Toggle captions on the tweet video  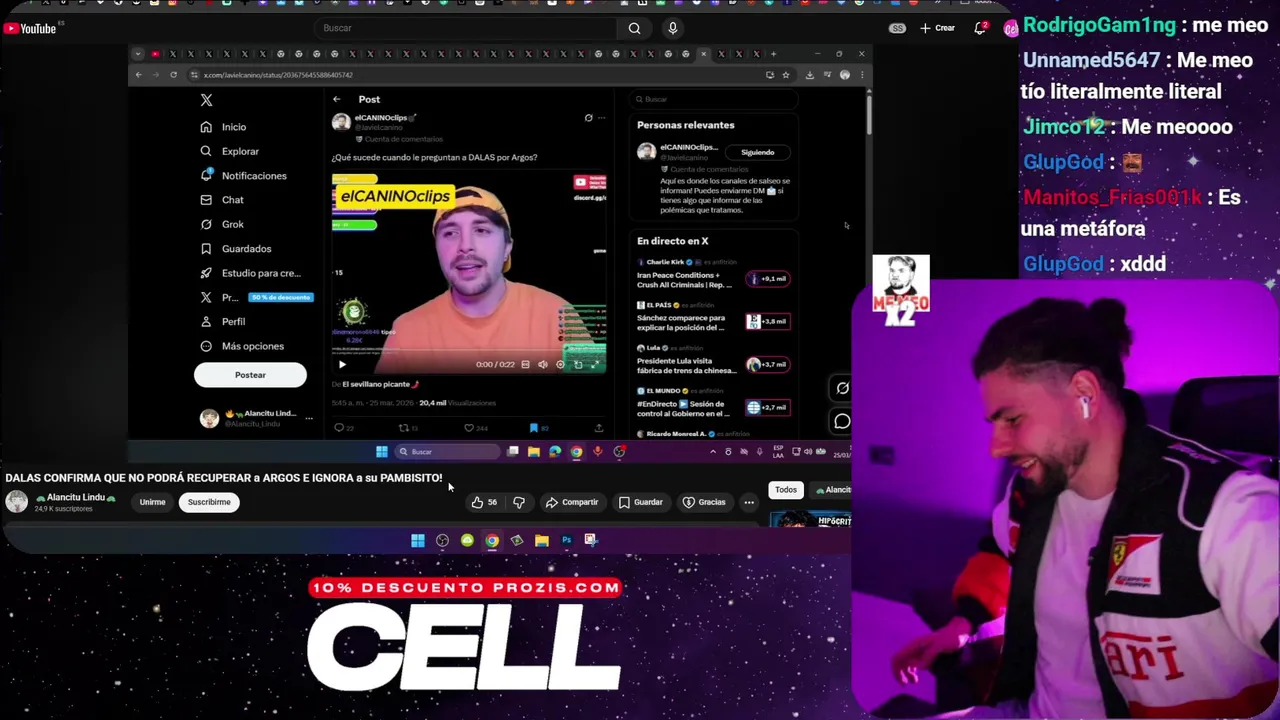click(x=525, y=364)
